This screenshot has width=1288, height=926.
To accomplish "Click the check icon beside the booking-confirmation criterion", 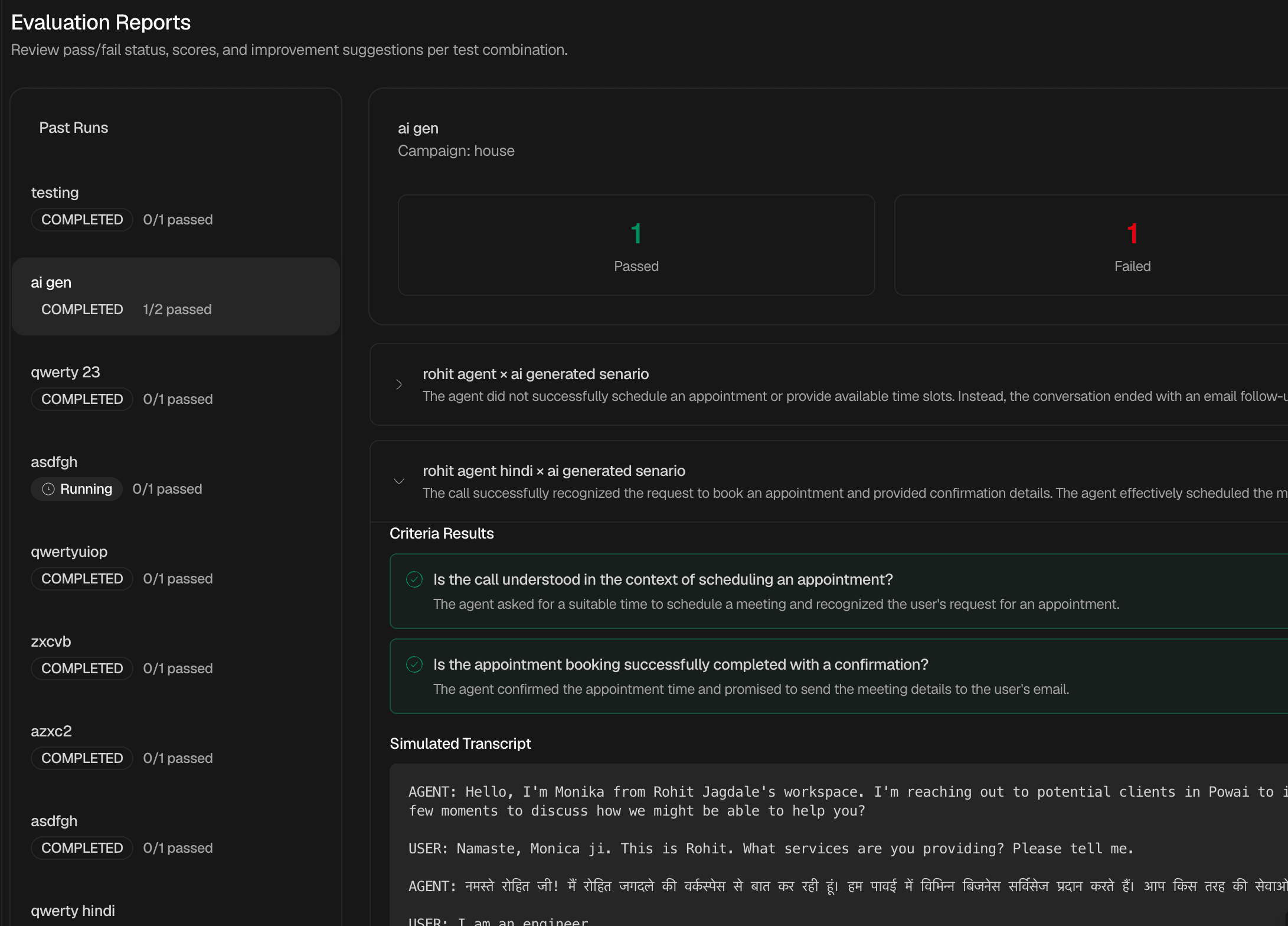I will pos(414,664).
